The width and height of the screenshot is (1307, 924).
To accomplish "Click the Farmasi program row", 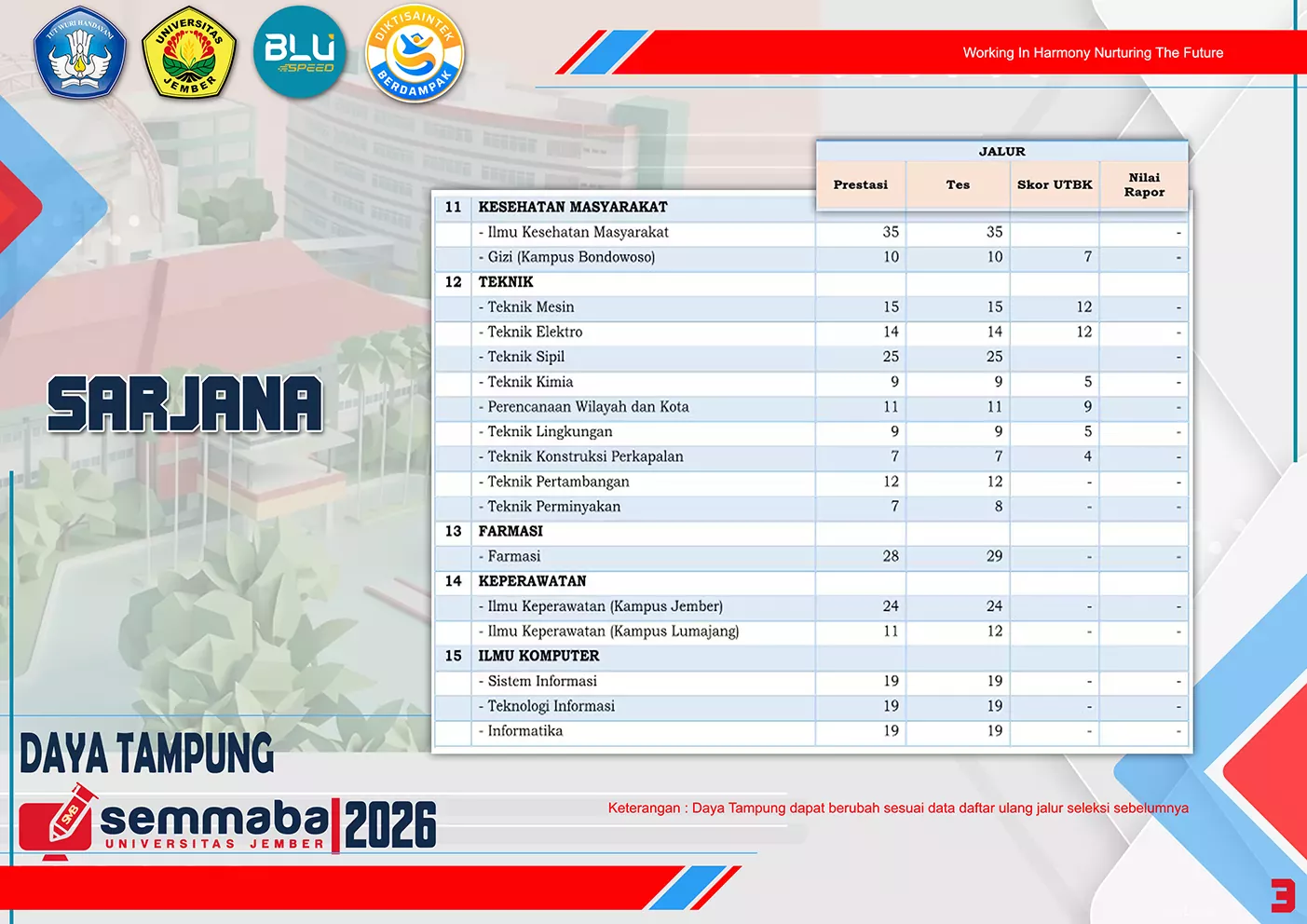I will [x=514, y=556].
